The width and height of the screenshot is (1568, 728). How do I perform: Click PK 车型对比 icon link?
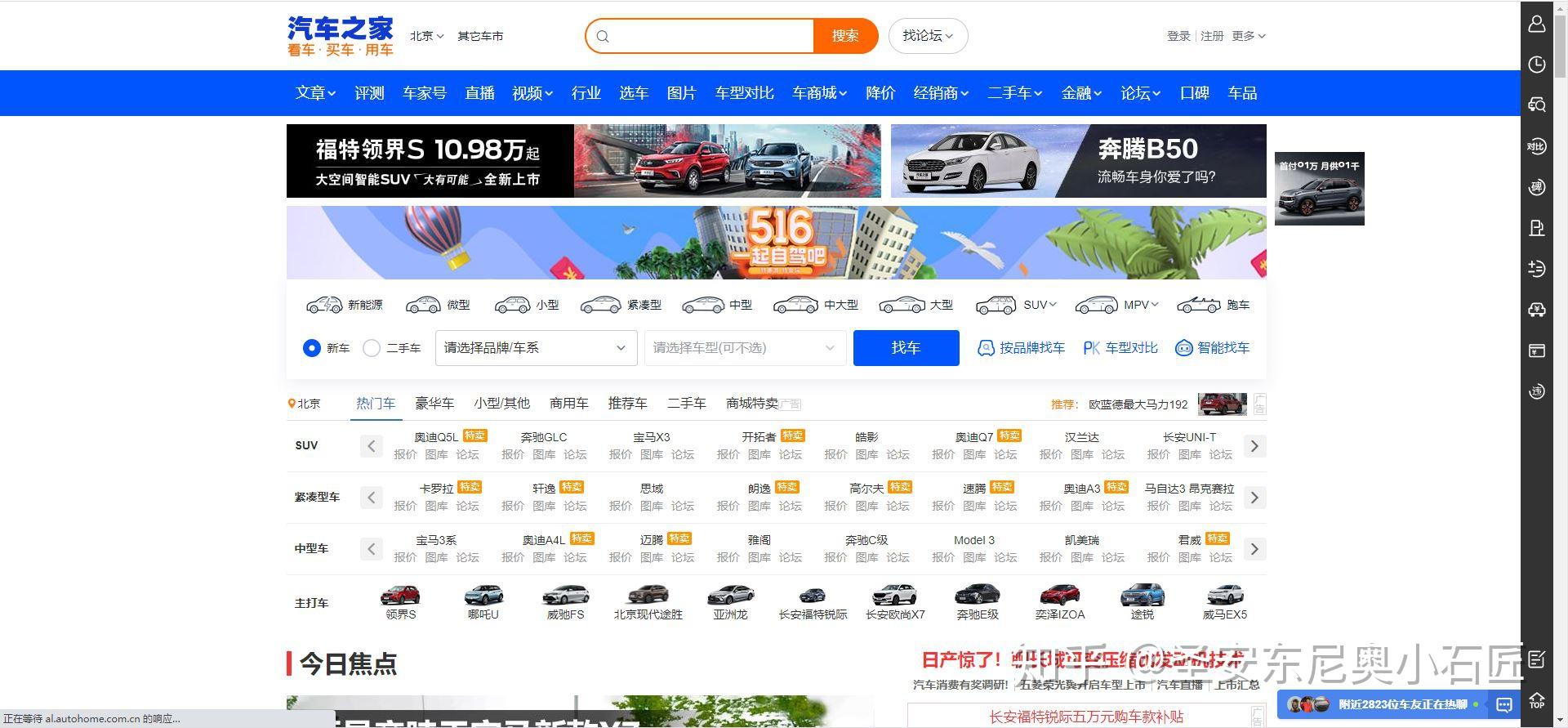pos(1120,348)
